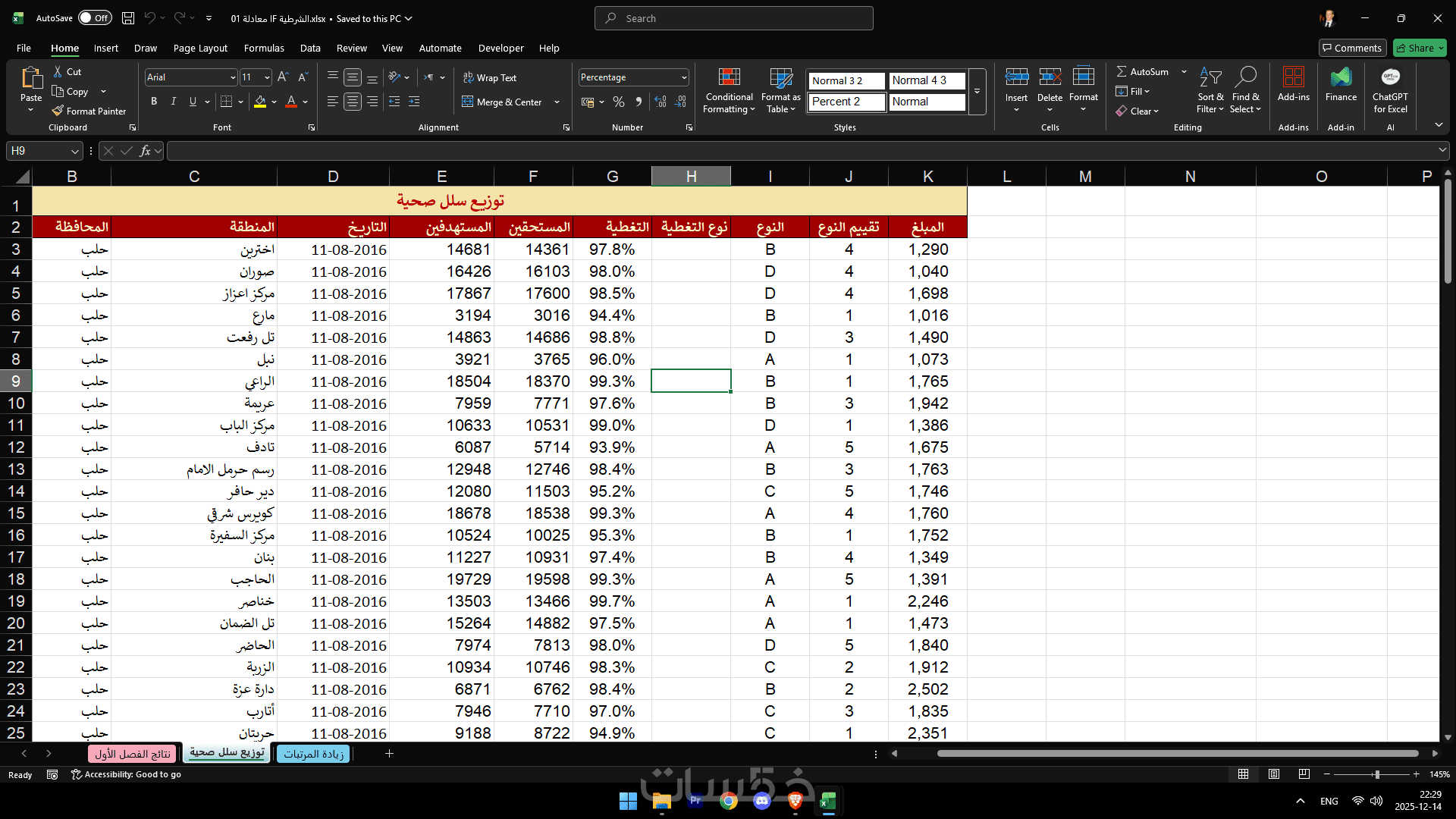The width and height of the screenshot is (1456, 819).
Task: Click the Comments button
Action: click(x=1352, y=48)
